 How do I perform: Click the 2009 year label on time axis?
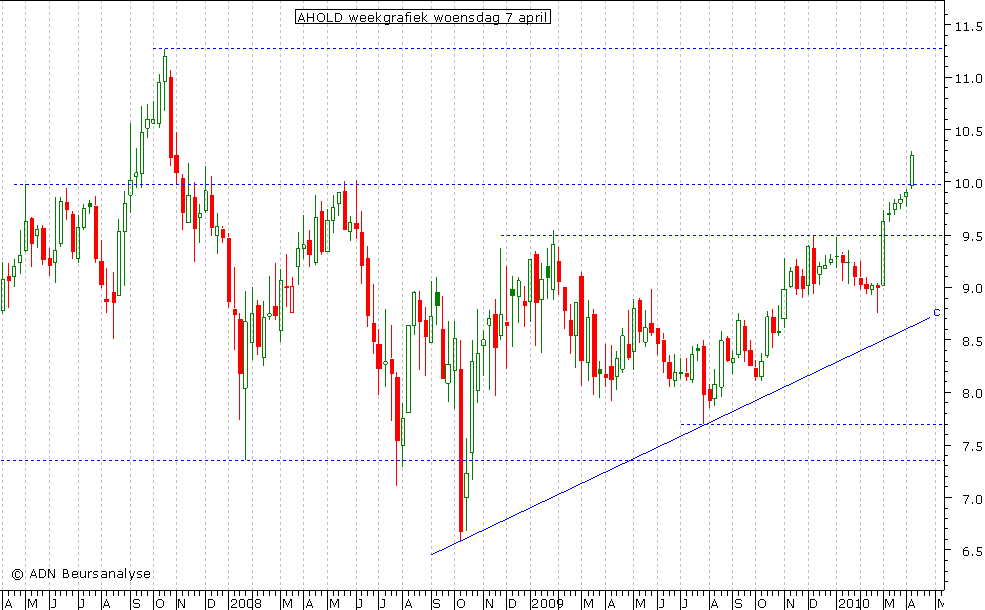coord(547,603)
